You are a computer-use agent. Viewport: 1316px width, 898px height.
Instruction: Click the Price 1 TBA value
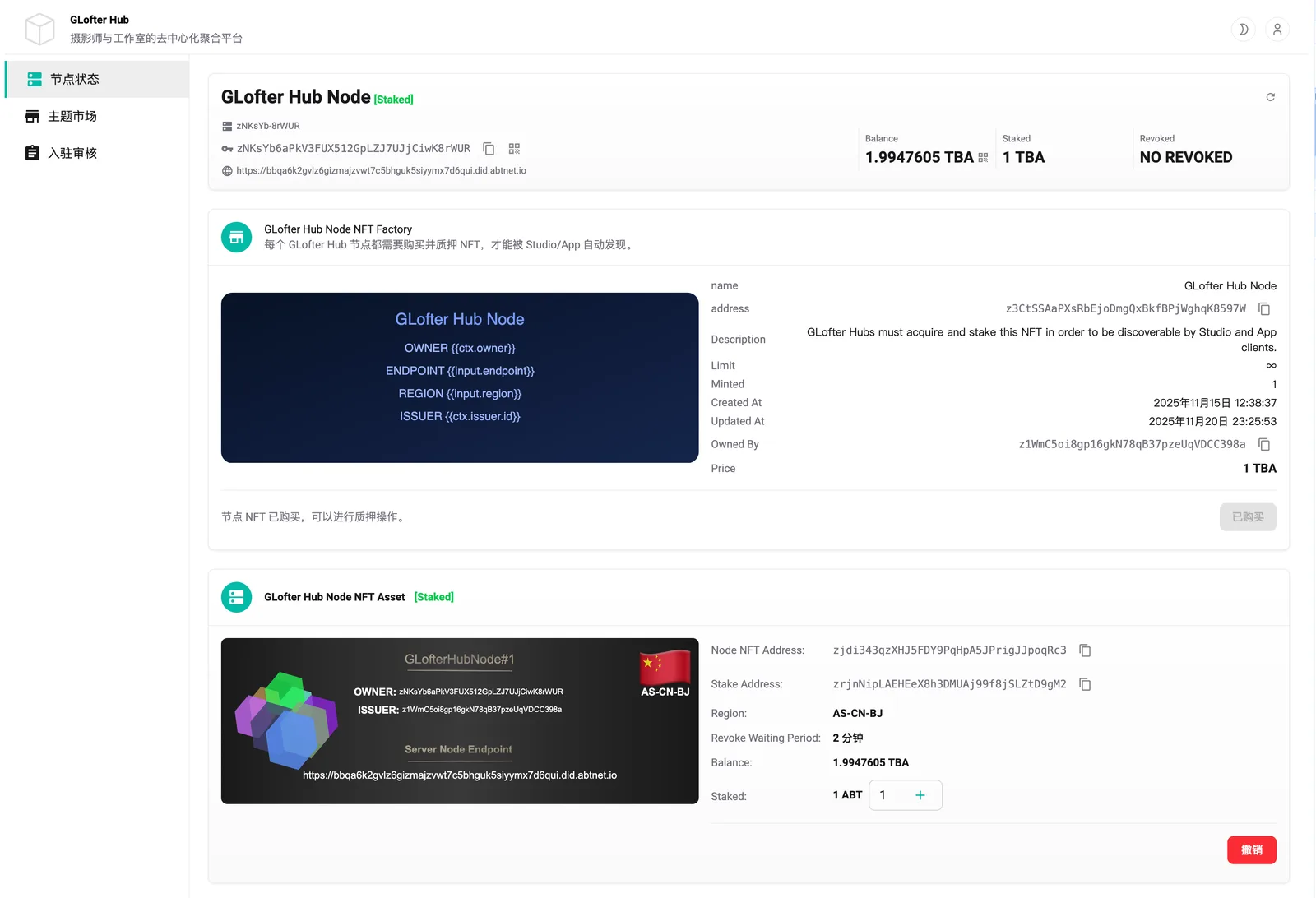tap(1259, 469)
